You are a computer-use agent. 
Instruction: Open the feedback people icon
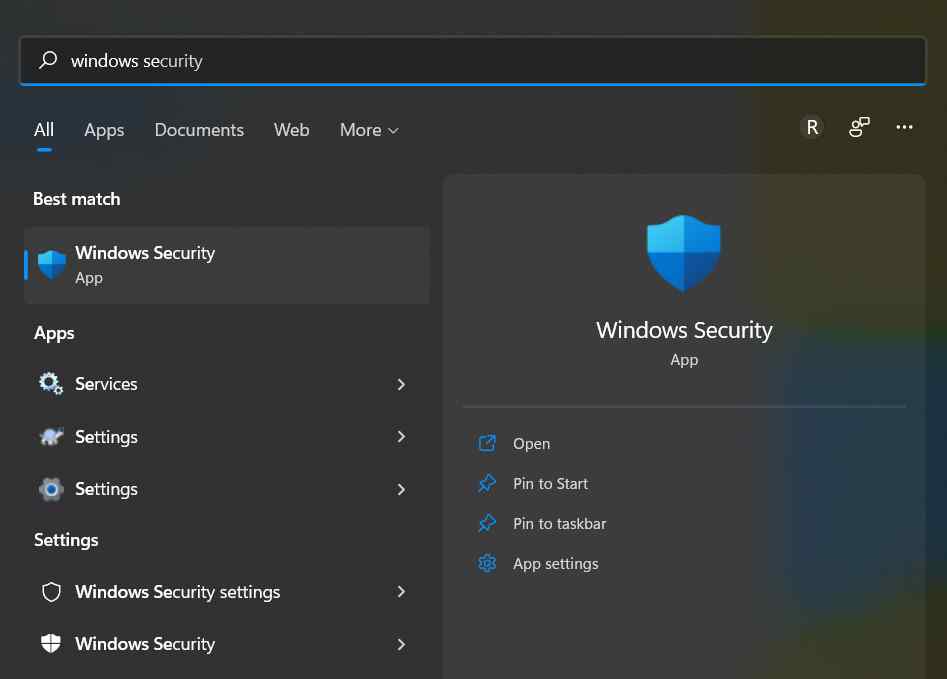[x=859, y=127]
